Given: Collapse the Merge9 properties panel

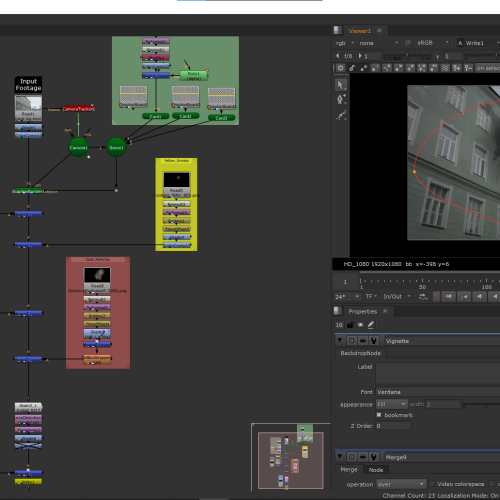Looking at the screenshot, I should click(340, 456).
